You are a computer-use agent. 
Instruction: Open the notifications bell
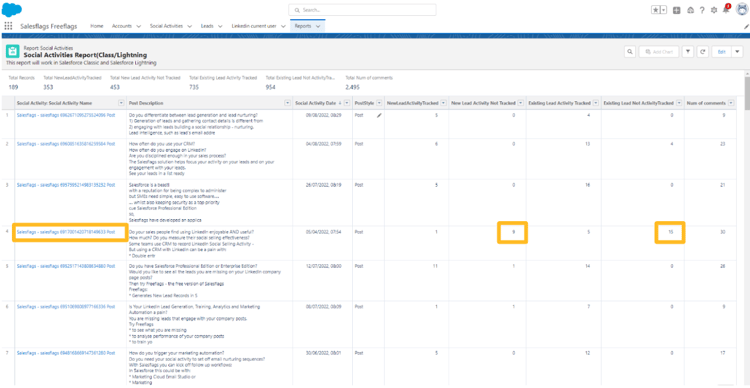pyautogui.click(x=726, y=9)
